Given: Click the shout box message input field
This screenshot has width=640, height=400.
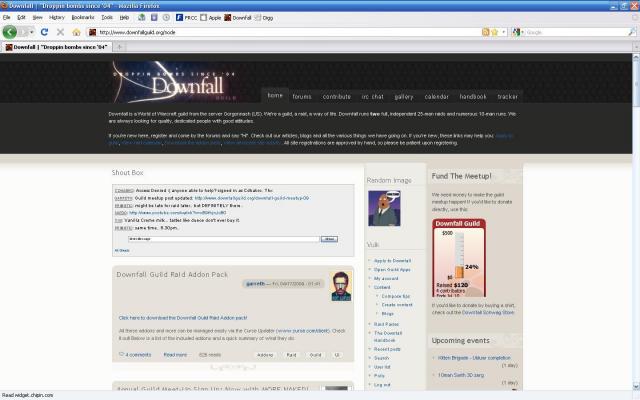Looking at the screenshot, I should (224, 239).
